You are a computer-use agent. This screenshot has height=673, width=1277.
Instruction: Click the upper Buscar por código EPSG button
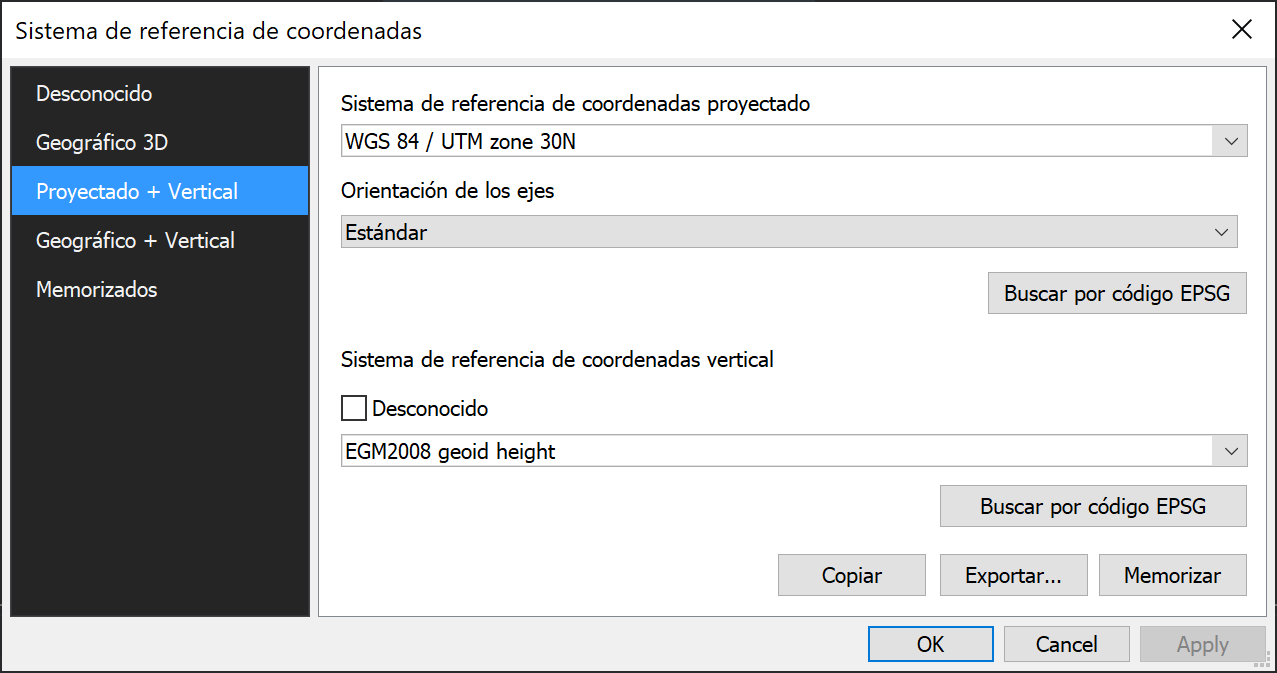click(1117, 294)
